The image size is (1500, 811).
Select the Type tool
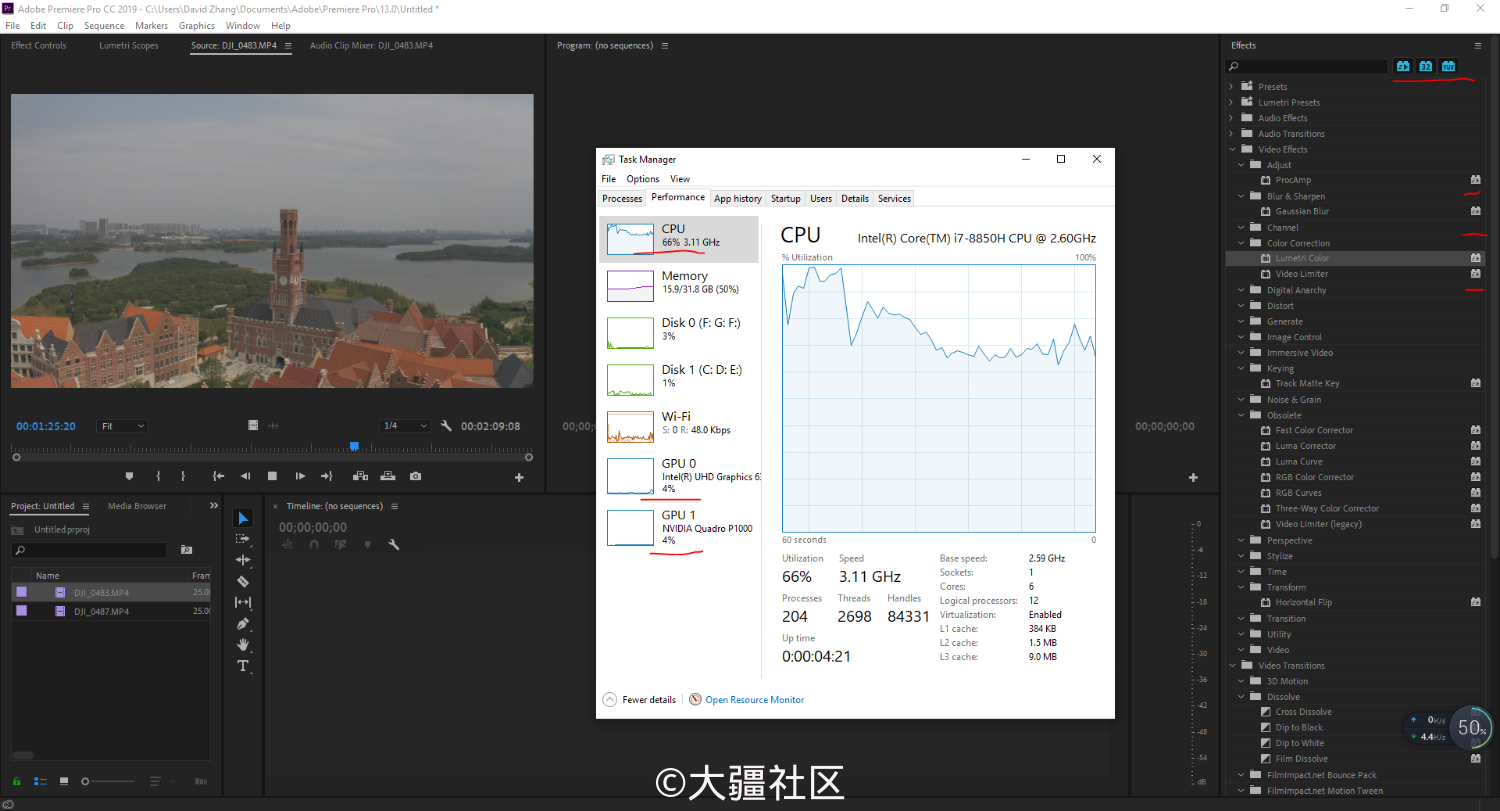[x=243, y=666]
